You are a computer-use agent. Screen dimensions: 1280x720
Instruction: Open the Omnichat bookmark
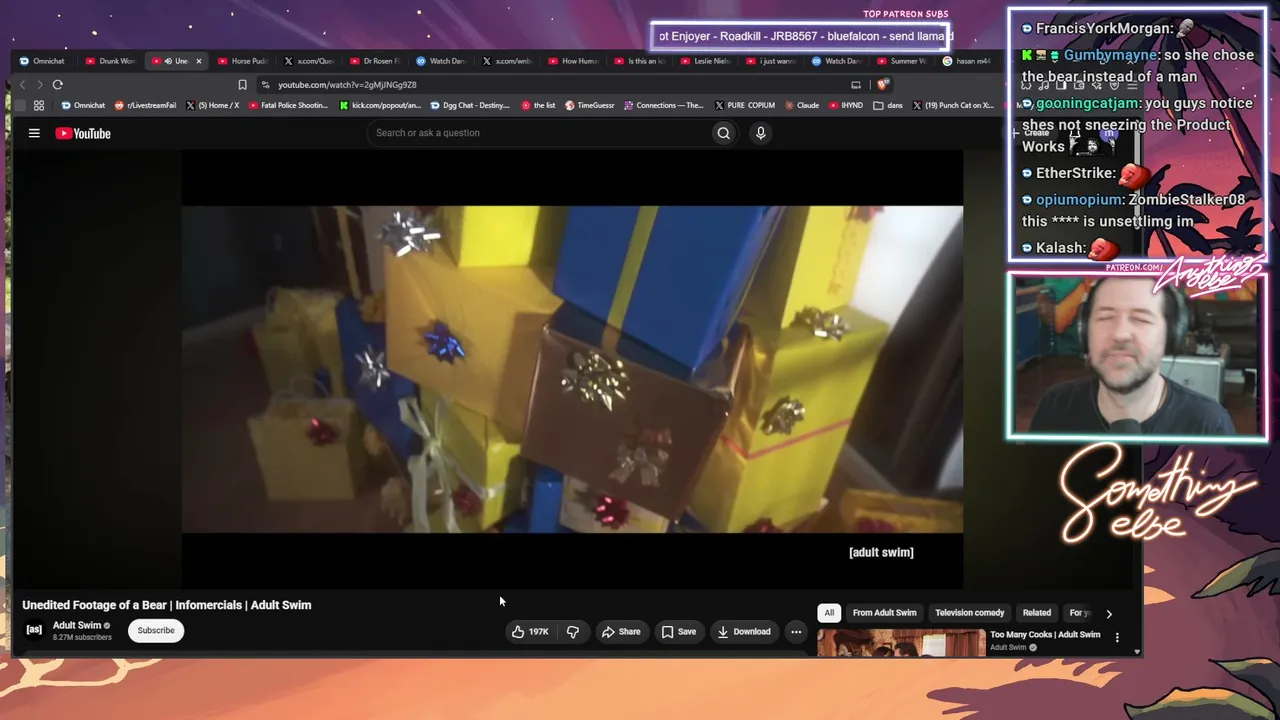(x=83, y=105)
